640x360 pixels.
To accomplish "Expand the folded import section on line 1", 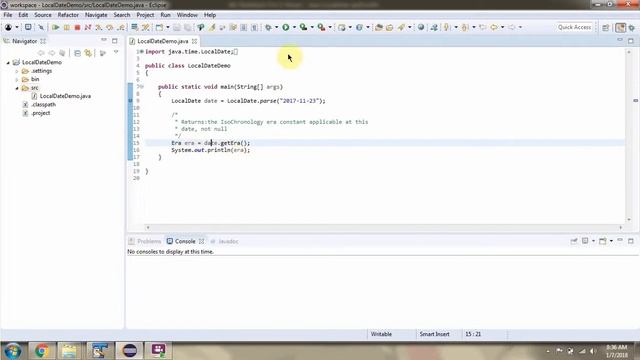I will point(142,51).
